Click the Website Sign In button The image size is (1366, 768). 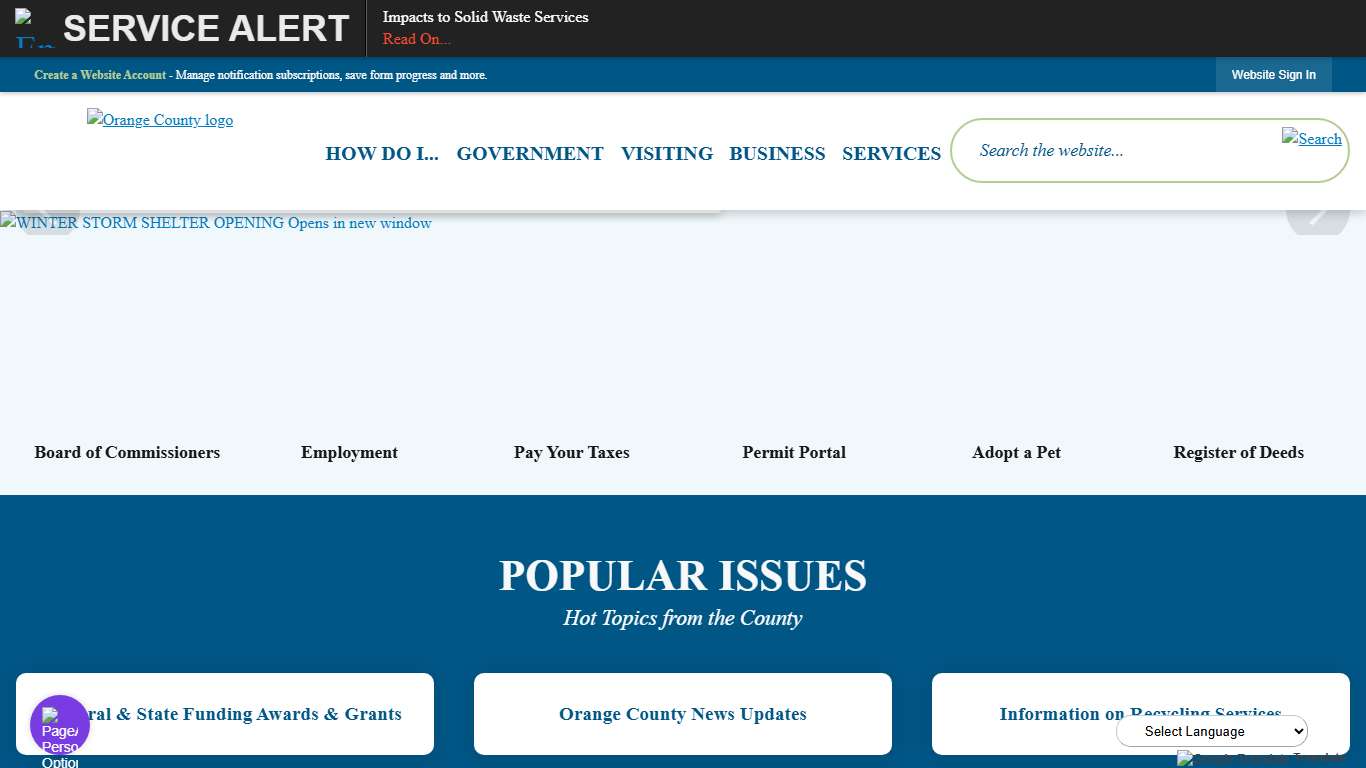click(x=1273, y=74)
